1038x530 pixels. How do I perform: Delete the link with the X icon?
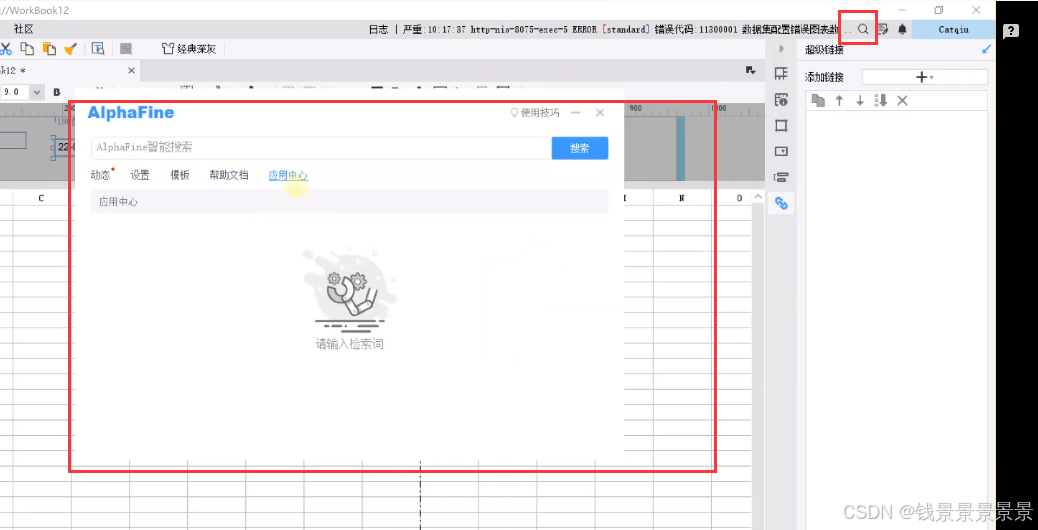(902, 101)
